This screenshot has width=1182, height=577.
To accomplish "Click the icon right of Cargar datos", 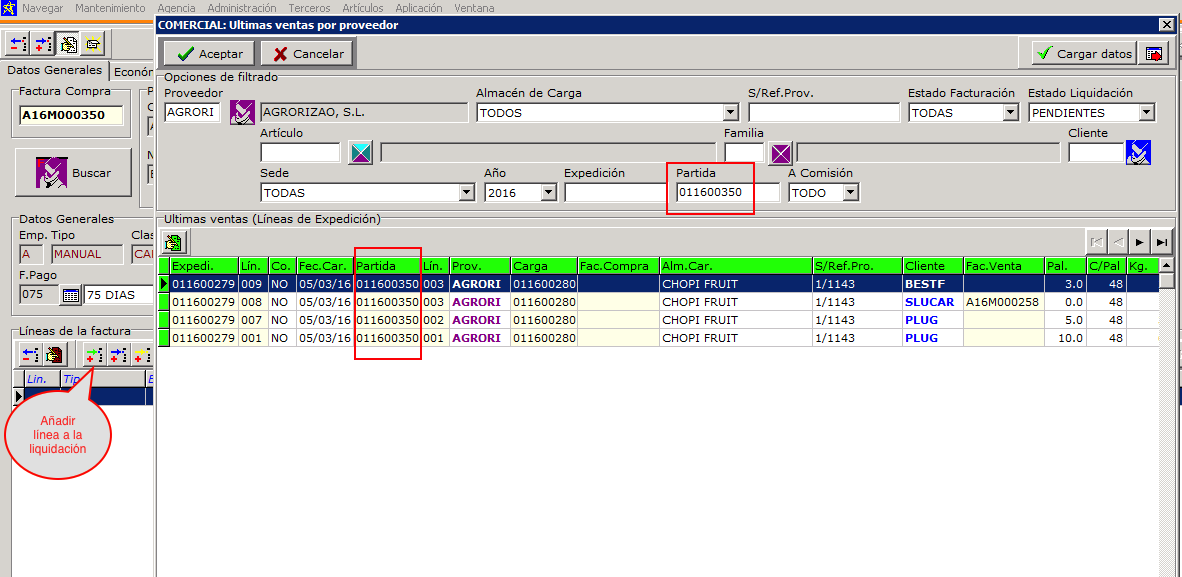I will click(1155, 53).
